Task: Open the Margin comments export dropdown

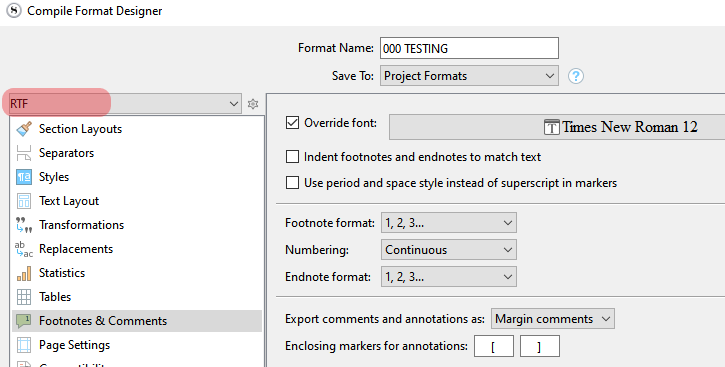Action: 553,319
